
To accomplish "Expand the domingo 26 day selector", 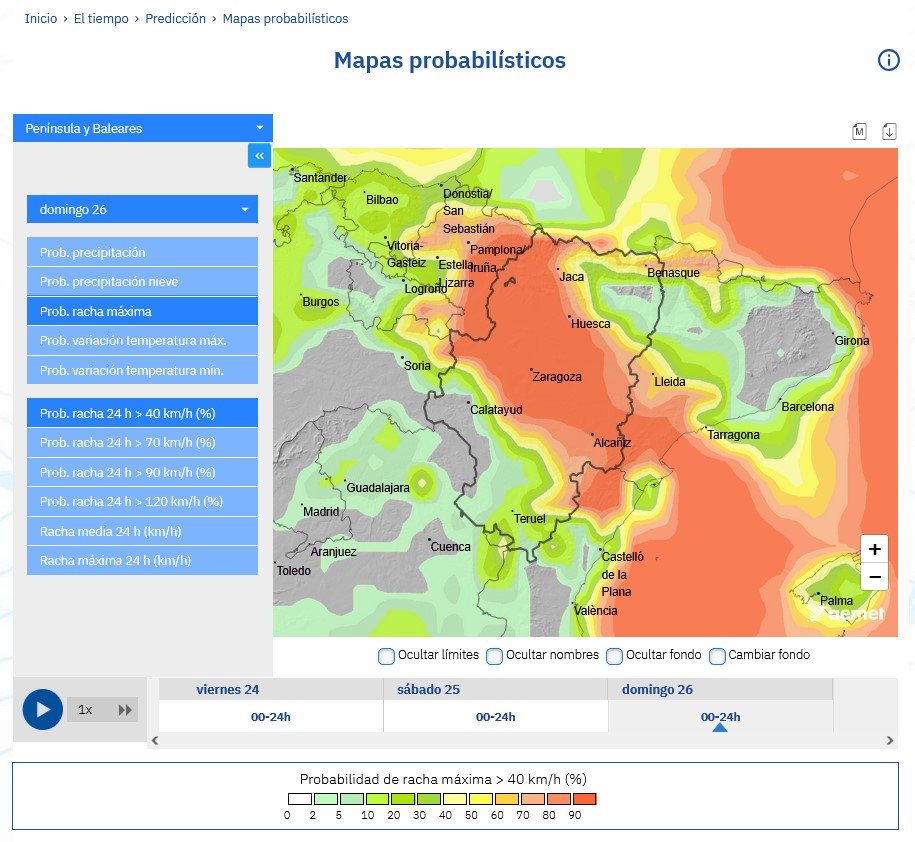I will (142, 209).
